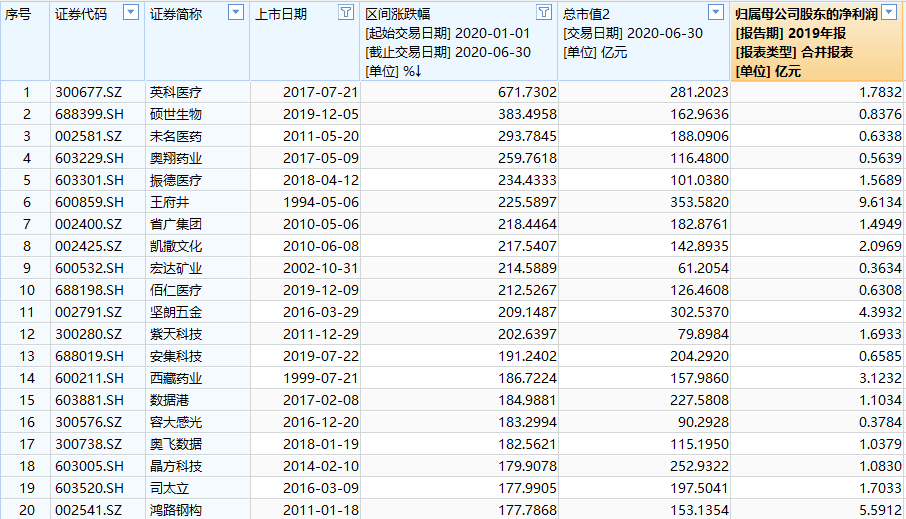906x519 pixels.
Task: Click the stock name 未名医药
Action: coord(176,136)
